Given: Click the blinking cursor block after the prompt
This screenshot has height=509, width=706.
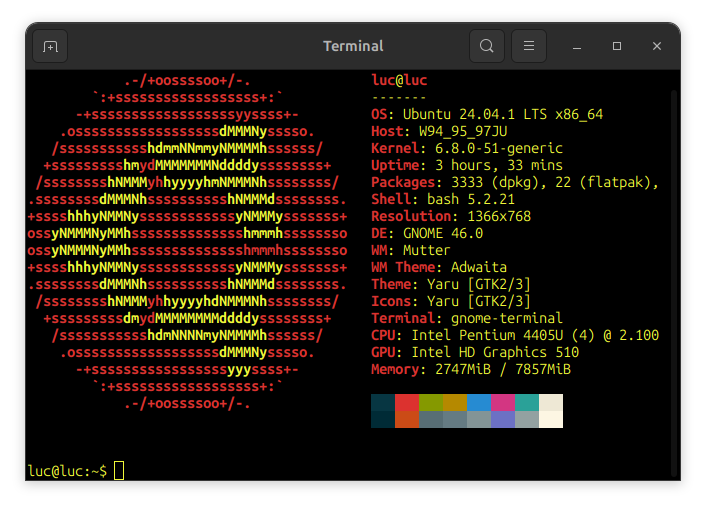Looking at the screenshot, I should pyautogui.click(x=119, y=471).
